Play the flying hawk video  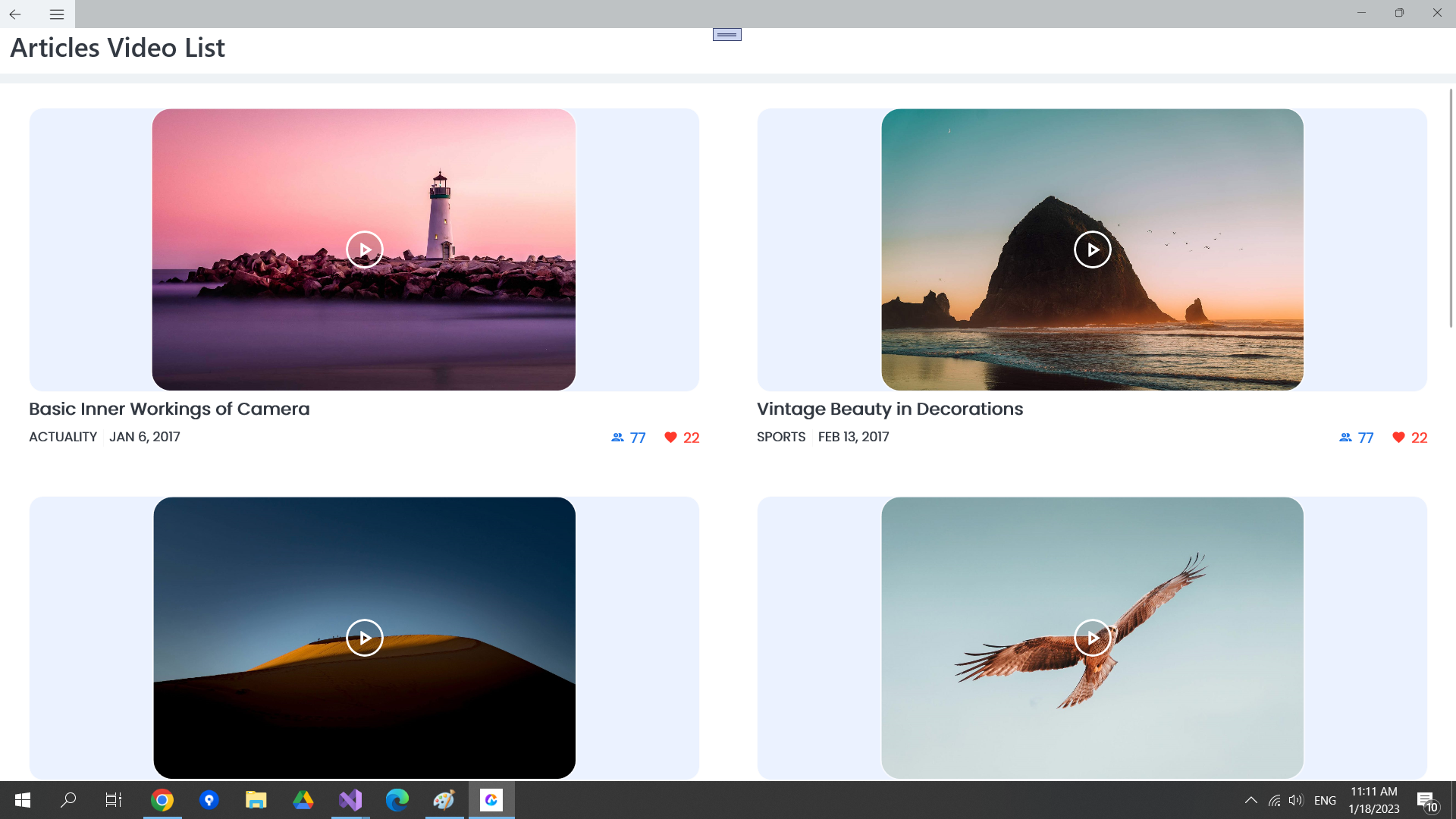1093,638
